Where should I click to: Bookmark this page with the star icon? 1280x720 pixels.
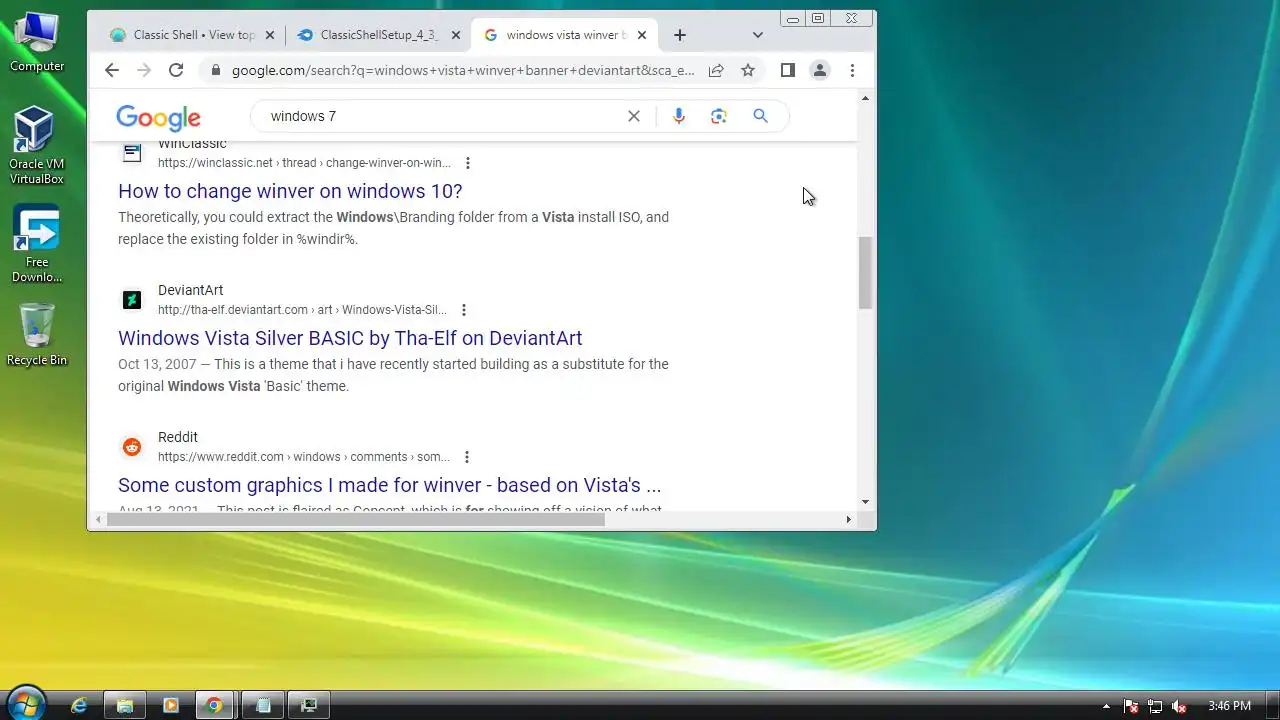[x=748, y=70]
